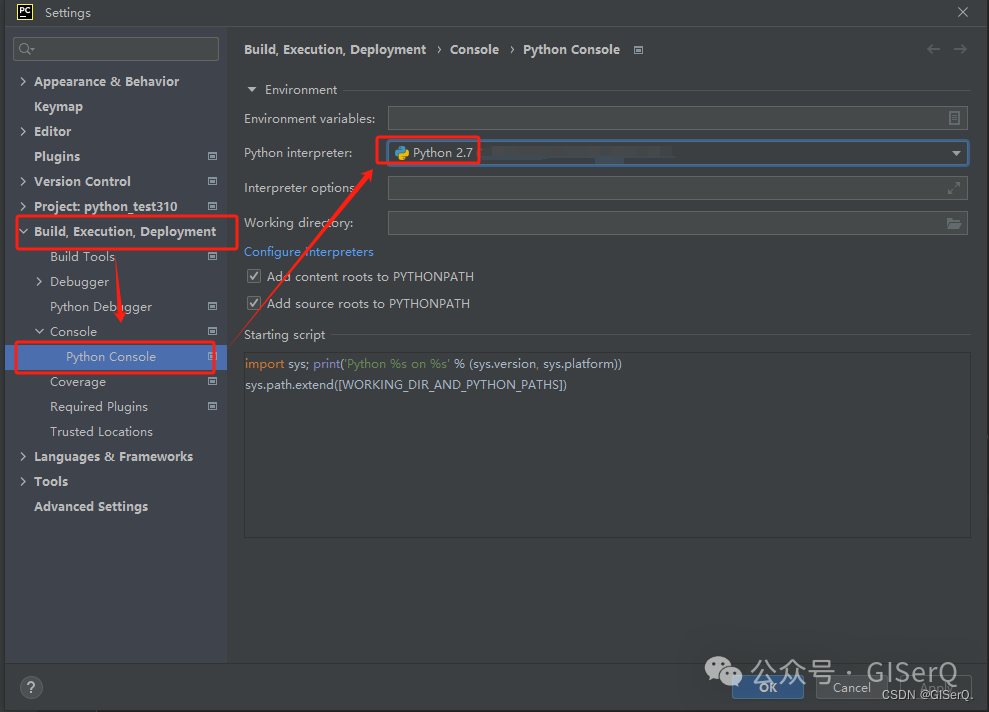Click project icon beside Coverage
Image resolution: width=989 pixels, height=712 pixels.
(x=213, y=382)
